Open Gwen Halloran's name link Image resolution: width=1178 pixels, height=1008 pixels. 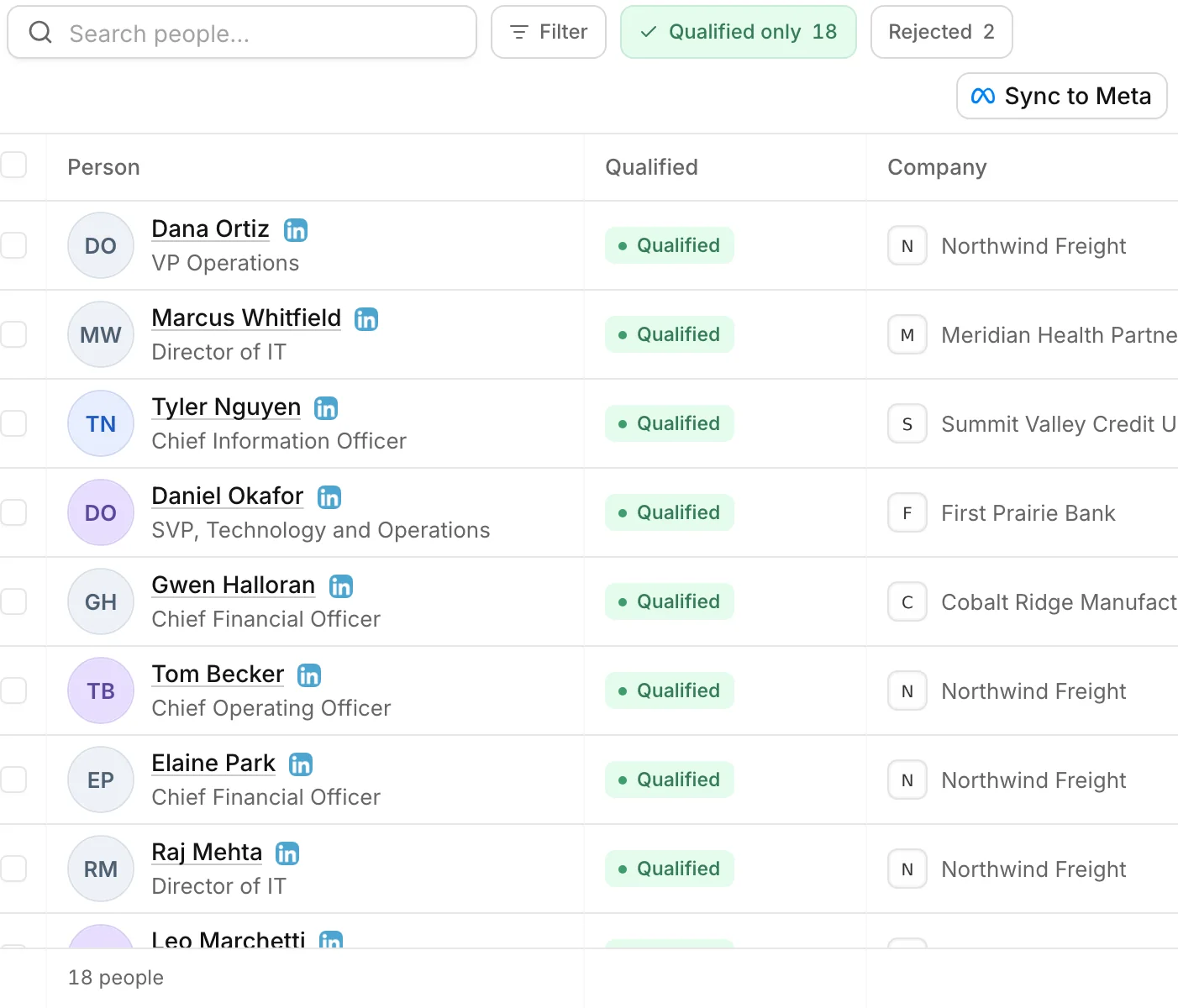tap(234, 585)
